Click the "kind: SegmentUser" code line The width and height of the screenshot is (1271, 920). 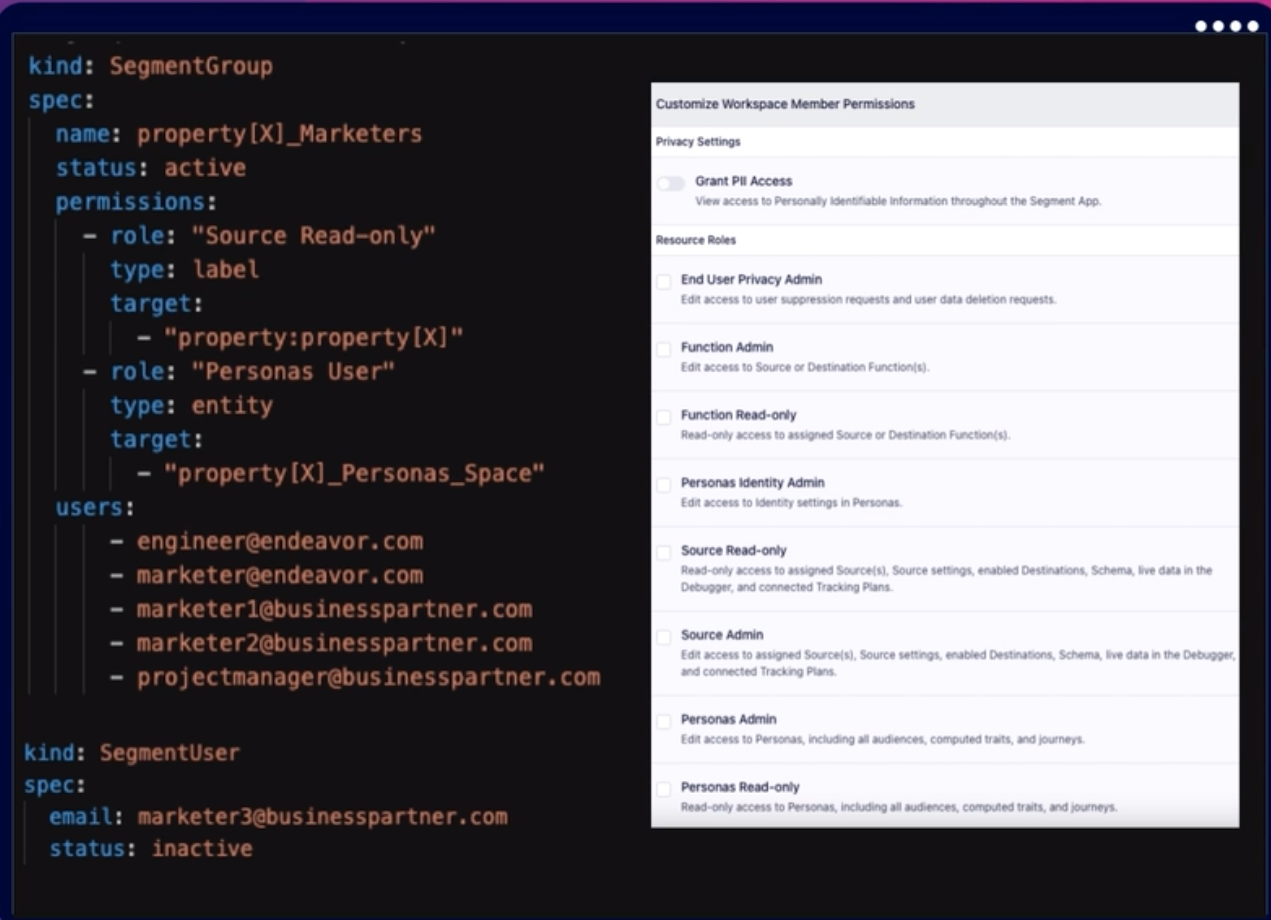coord(132,753)
